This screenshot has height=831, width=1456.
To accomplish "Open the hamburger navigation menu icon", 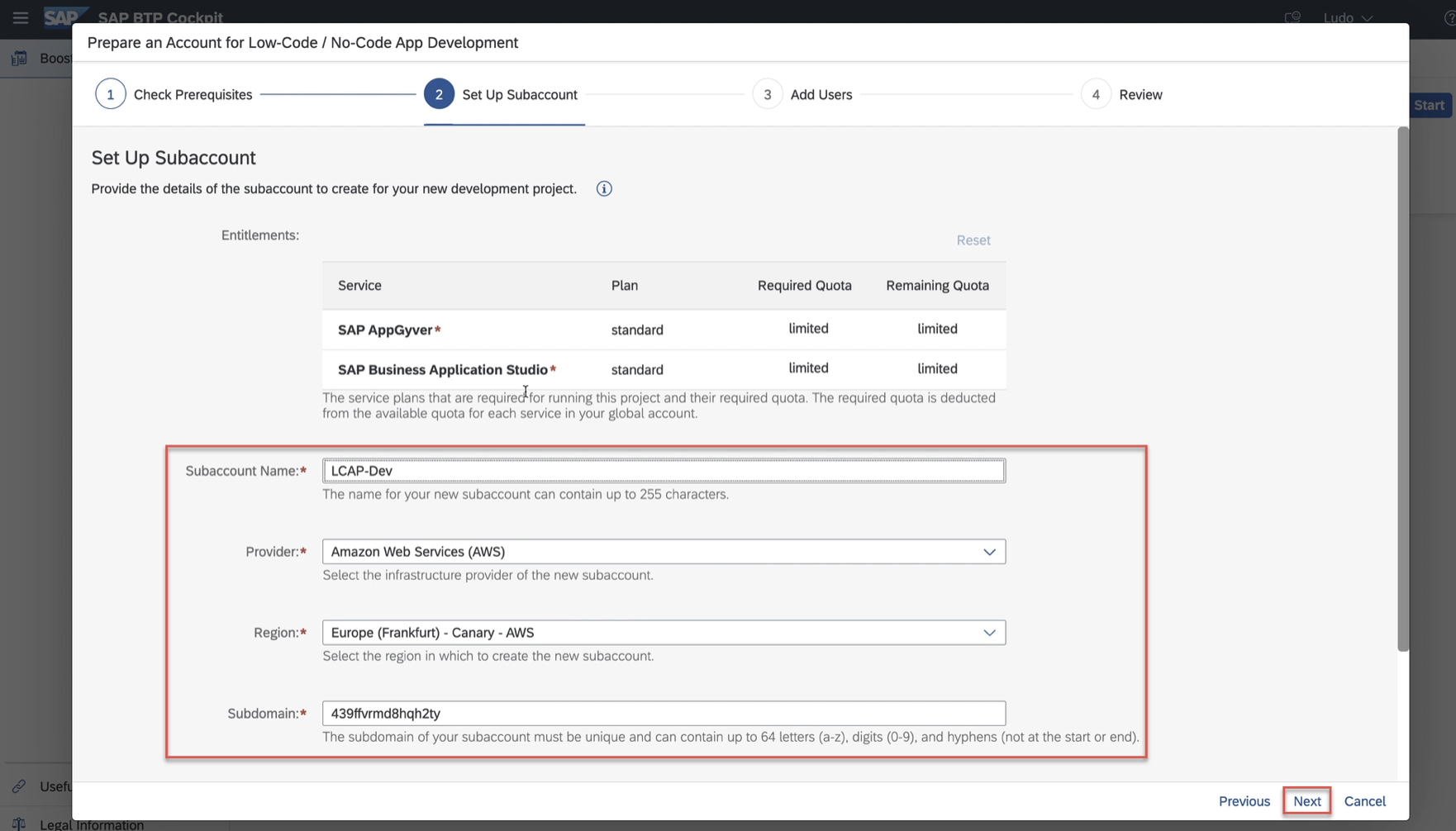I will (x=21, y=17).
